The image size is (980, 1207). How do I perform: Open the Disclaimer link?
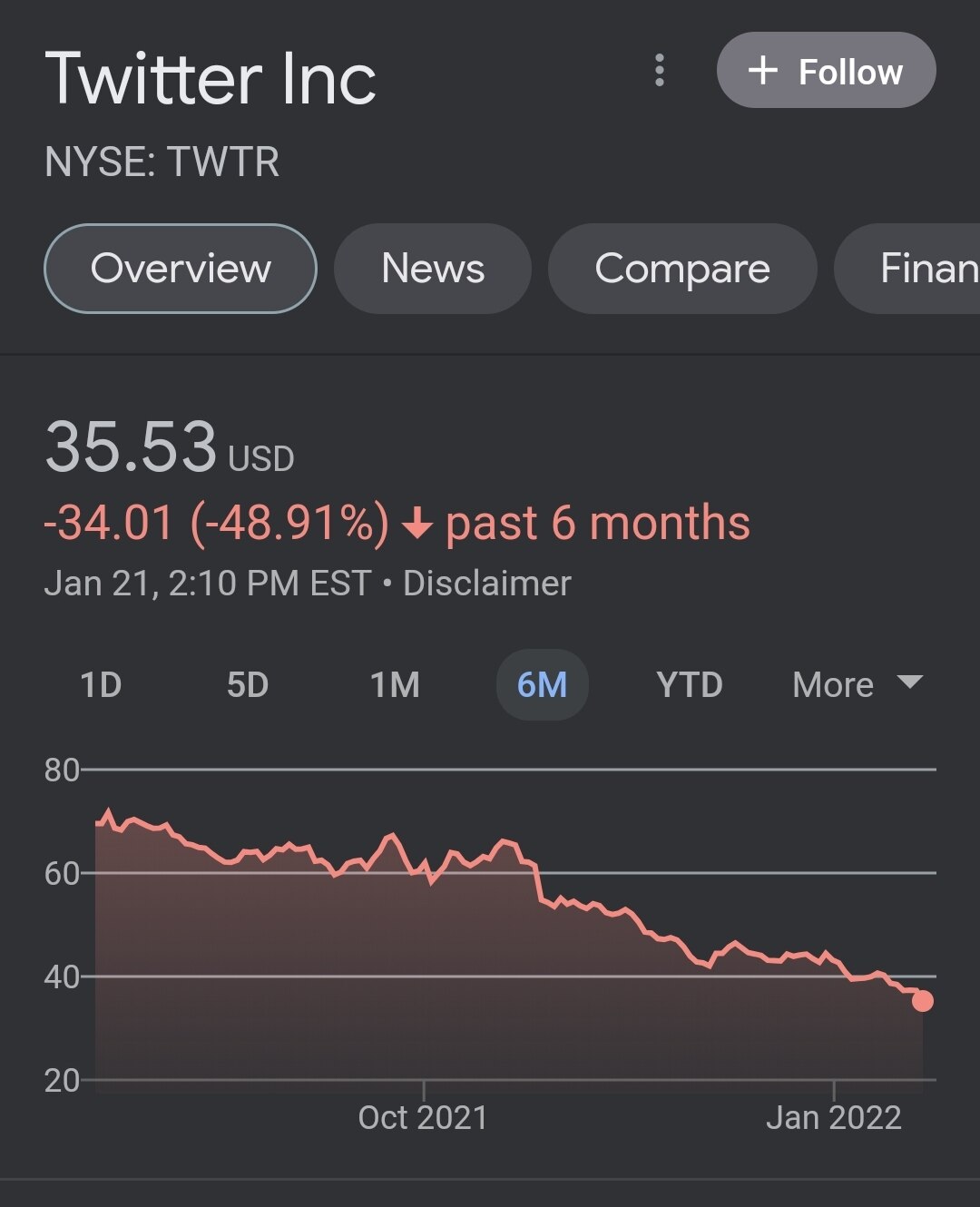487,584
